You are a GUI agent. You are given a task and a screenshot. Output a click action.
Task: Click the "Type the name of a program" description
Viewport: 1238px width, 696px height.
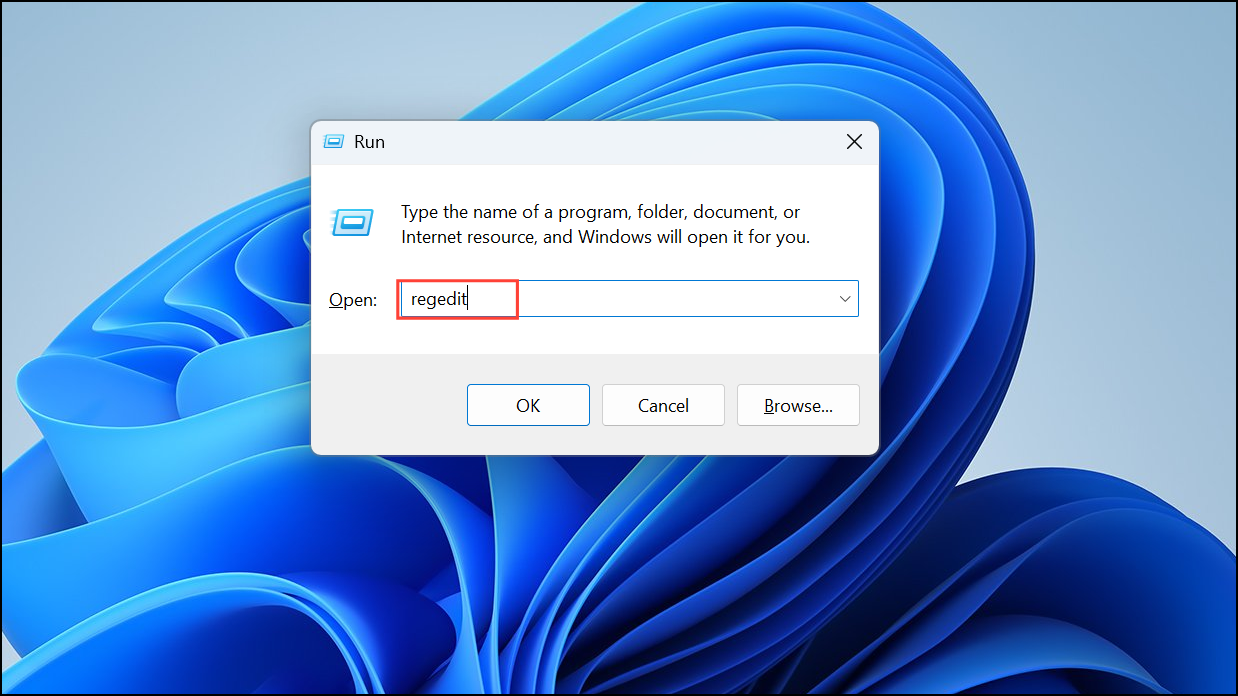(x=605, y=225)
